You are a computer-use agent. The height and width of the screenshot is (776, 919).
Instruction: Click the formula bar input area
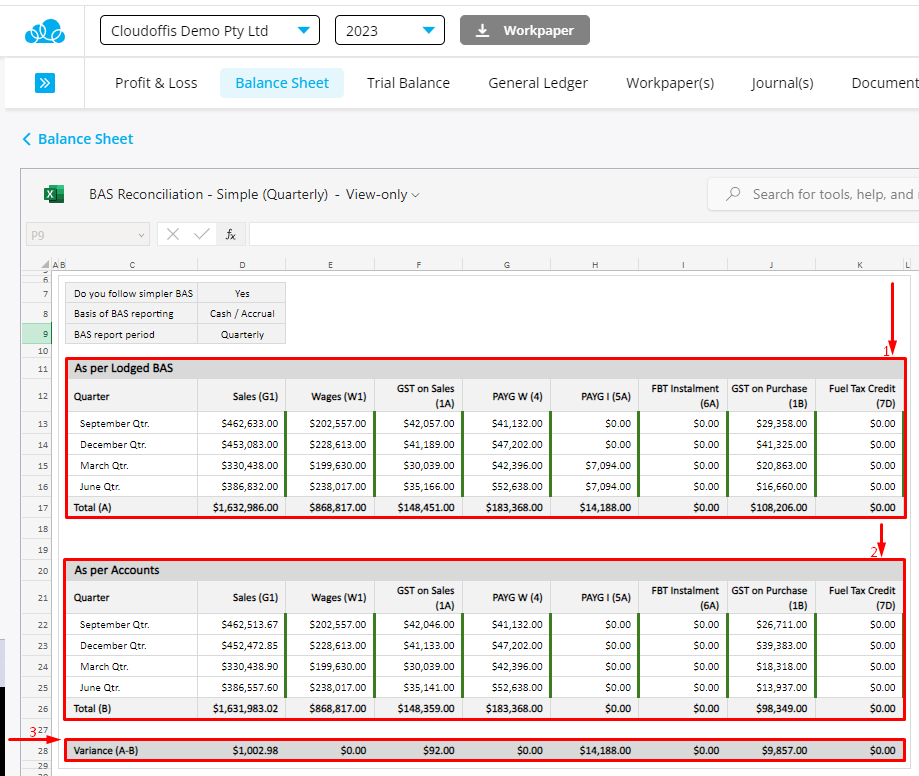point(584,234)
